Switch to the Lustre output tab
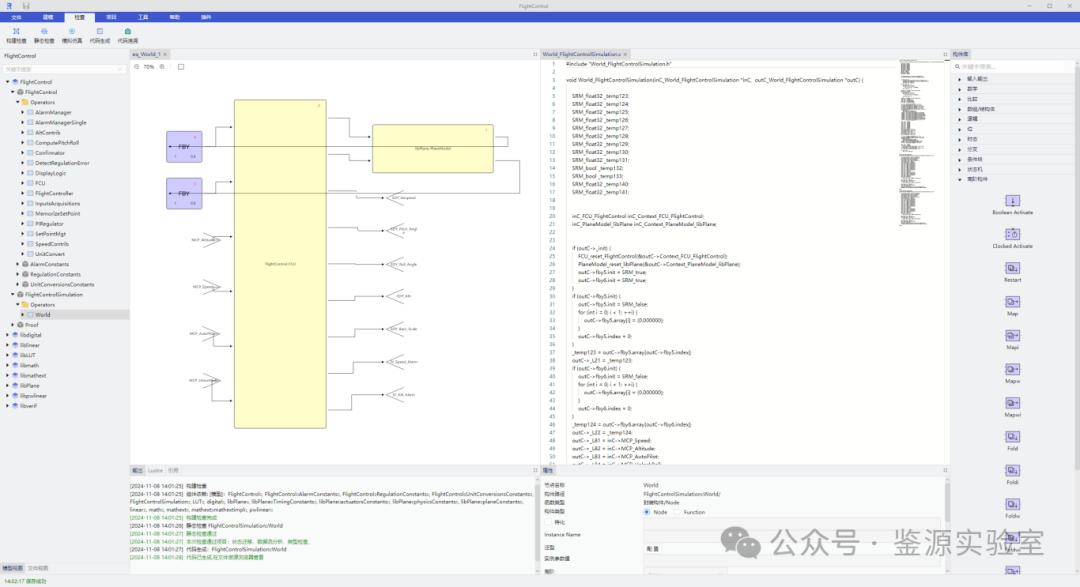Image resolution: width=1080 pixels, height=587 pixels. pyautogui.click(x=155, y=471)
